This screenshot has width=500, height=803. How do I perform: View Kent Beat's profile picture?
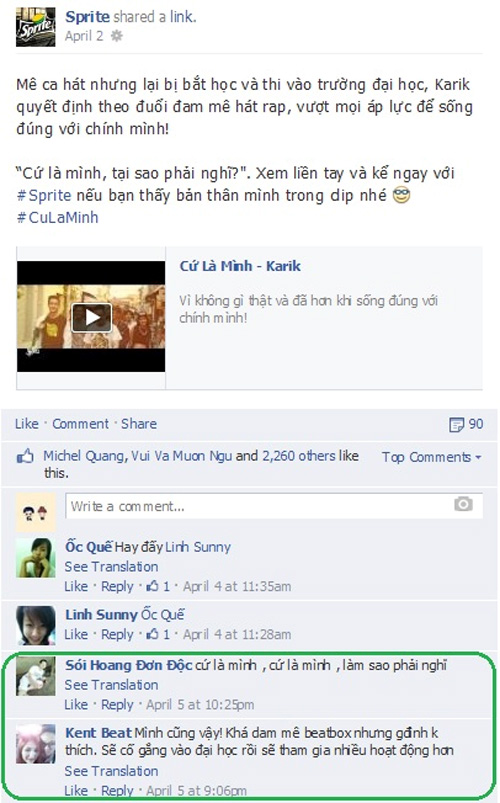(x=35, y=744)
